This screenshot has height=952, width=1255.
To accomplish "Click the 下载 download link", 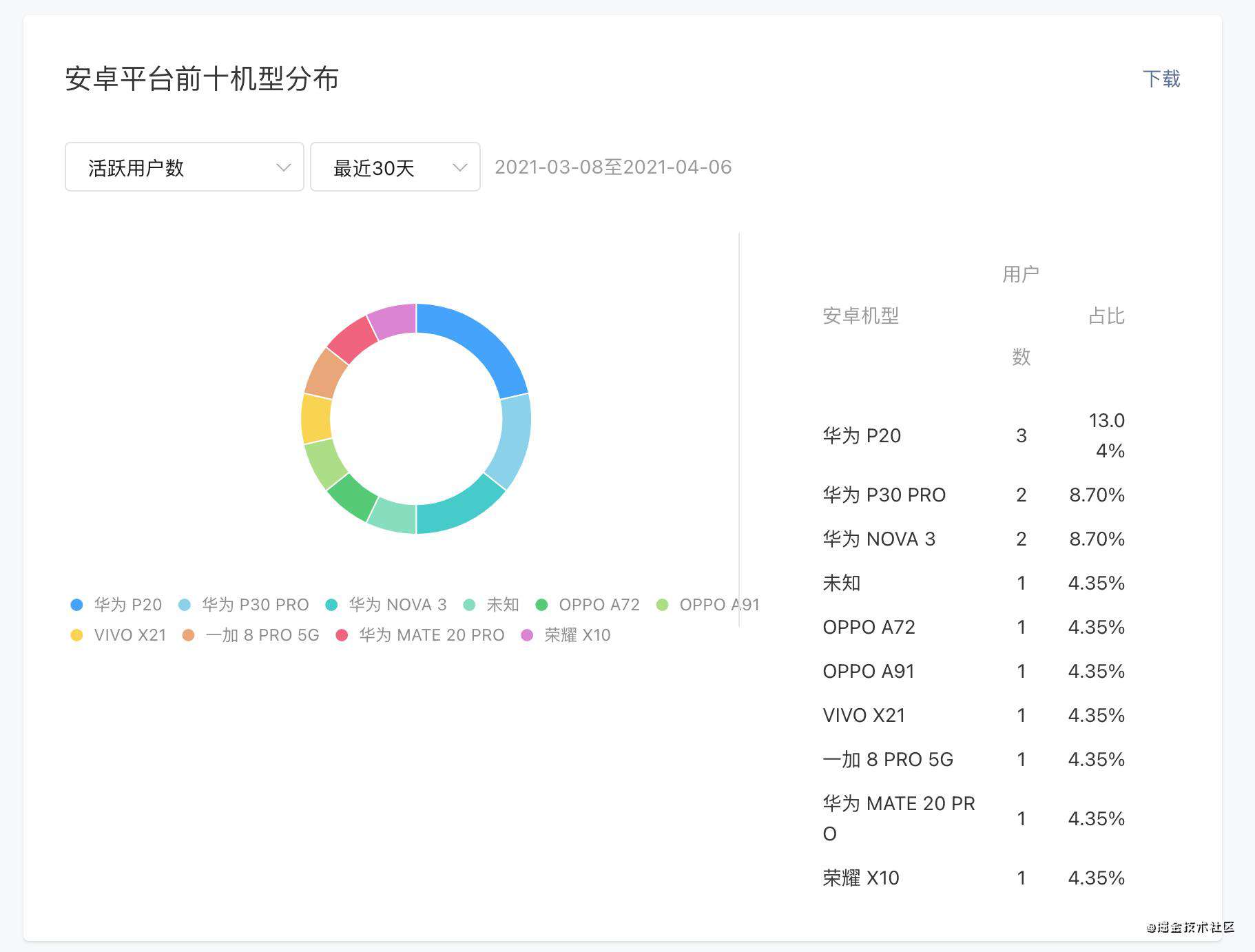I will (x=1161, y=79).
